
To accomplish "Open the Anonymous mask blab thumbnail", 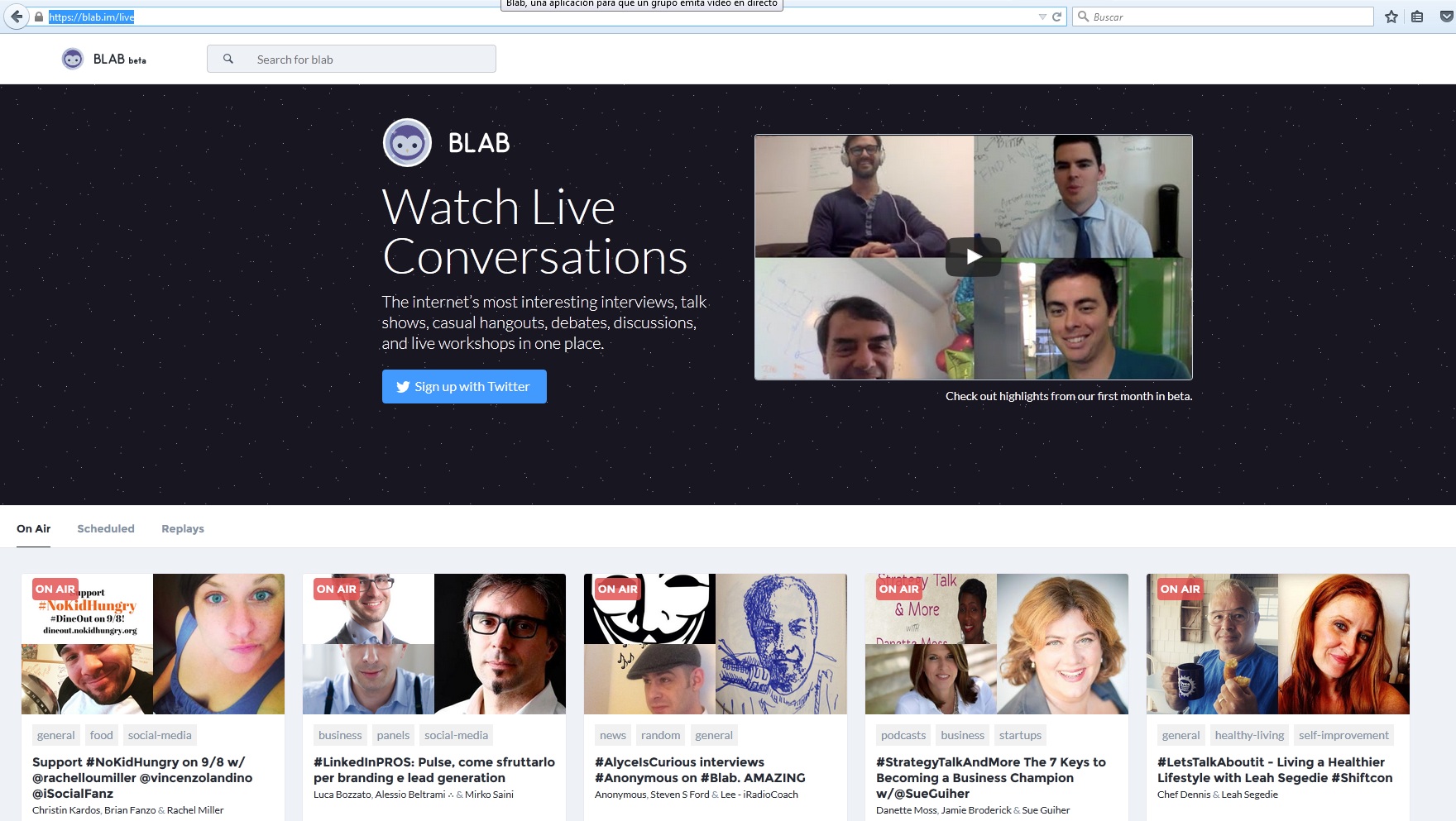I will click(x=716, y=644).
